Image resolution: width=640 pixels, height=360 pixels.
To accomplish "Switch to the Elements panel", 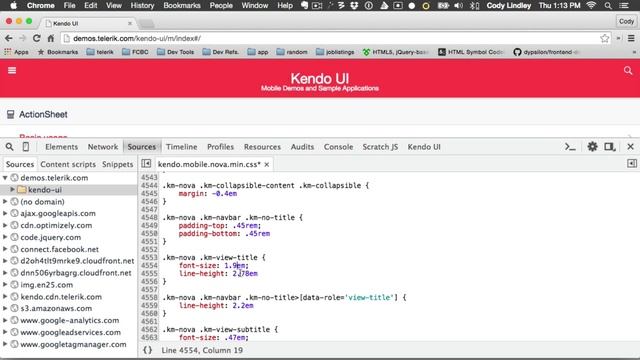I will point(62,147).
